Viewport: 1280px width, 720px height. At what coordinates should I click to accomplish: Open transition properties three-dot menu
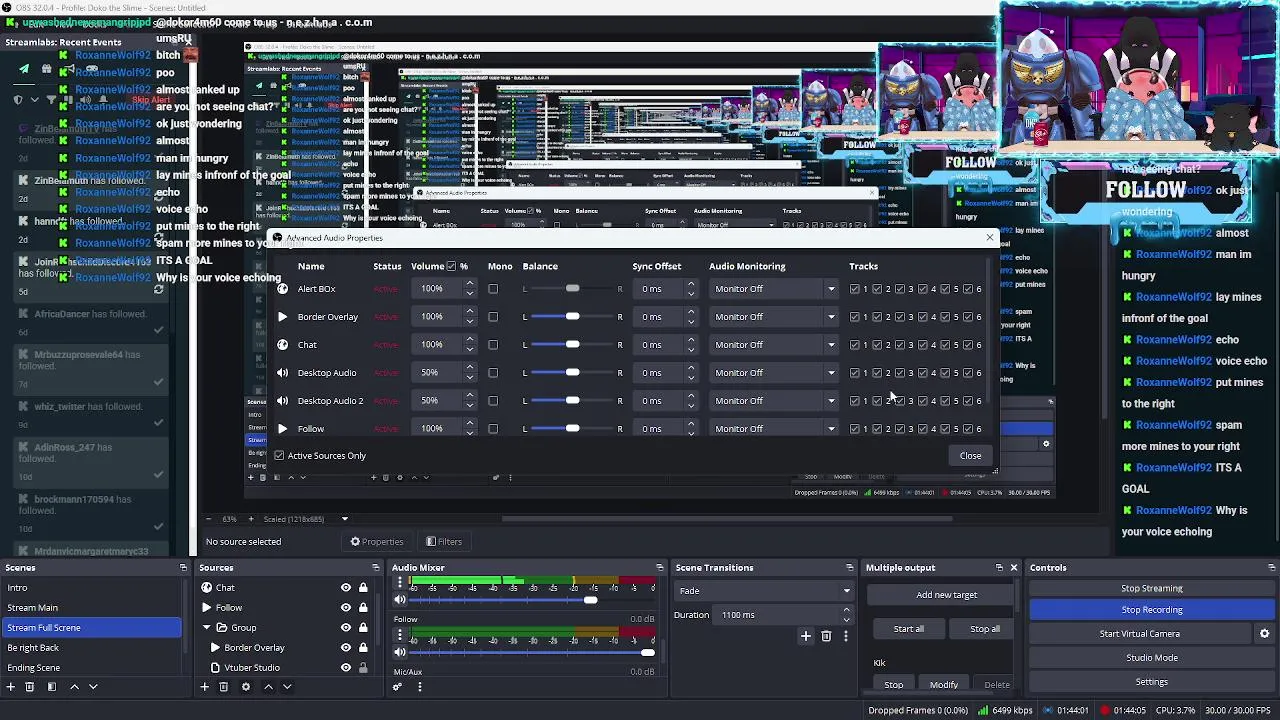point(846,636)
